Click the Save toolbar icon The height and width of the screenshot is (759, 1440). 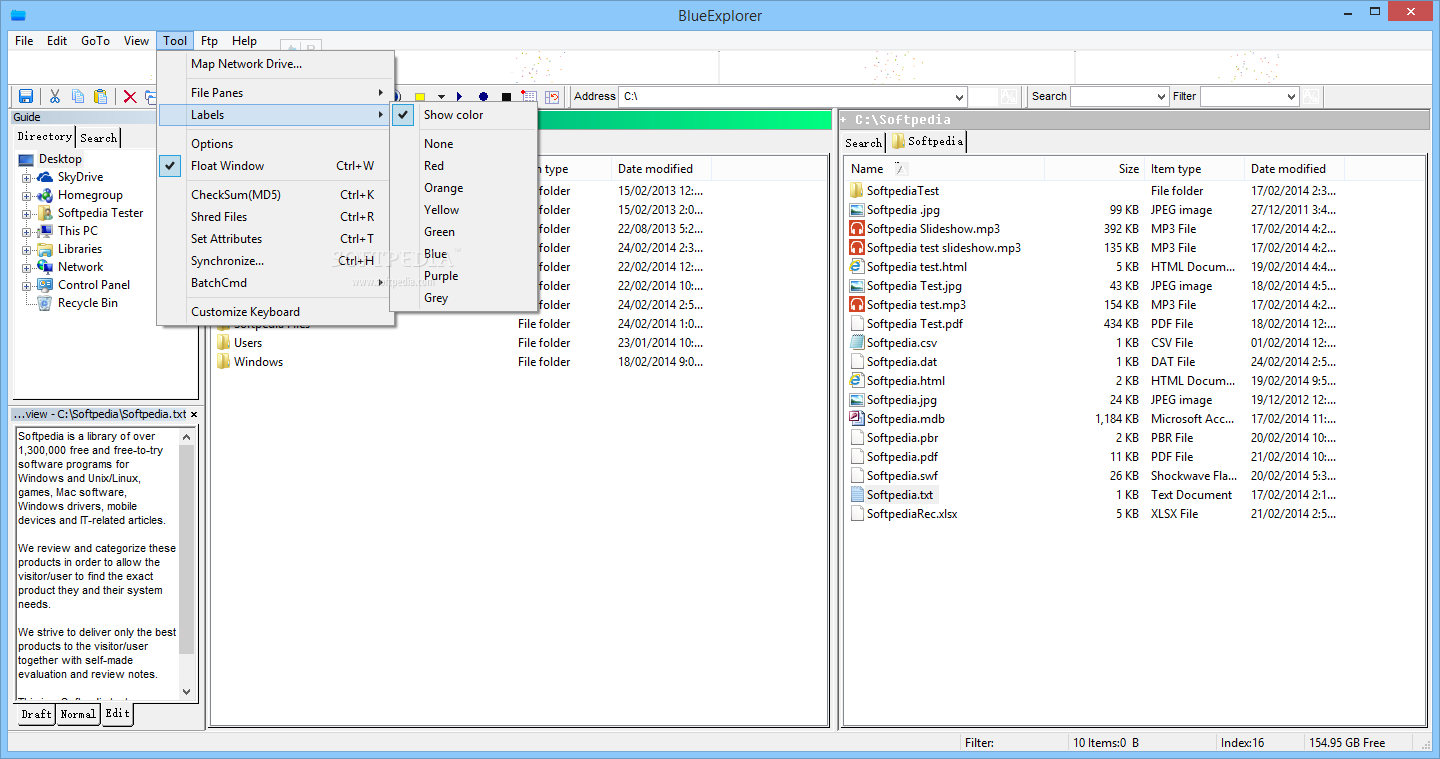click(26, 96)
